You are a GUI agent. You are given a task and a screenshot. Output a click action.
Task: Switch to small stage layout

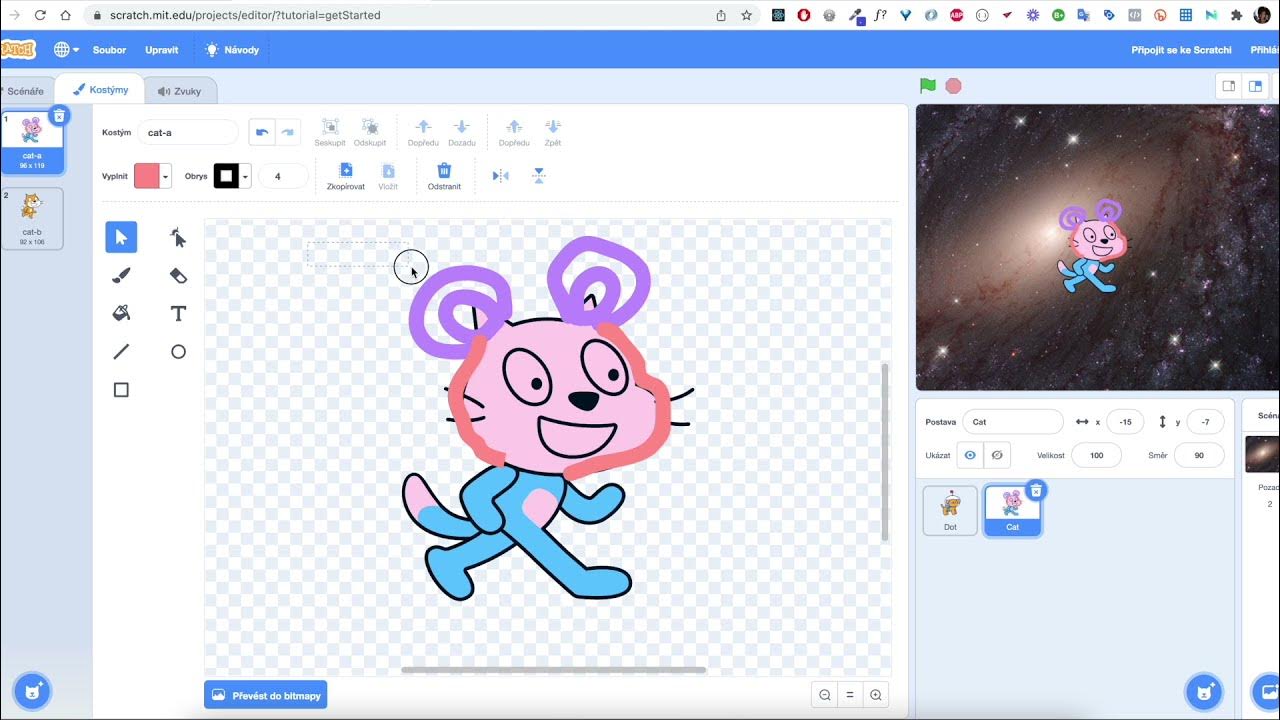[x=1229, y=86]
